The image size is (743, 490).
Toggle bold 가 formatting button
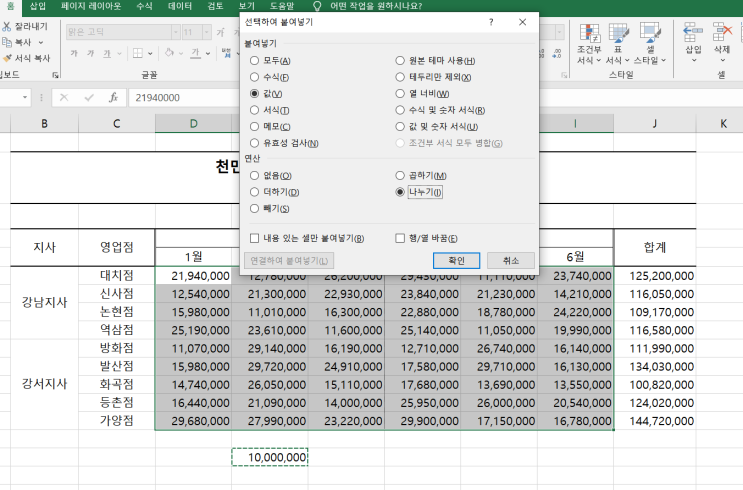[x=74, y=53]
